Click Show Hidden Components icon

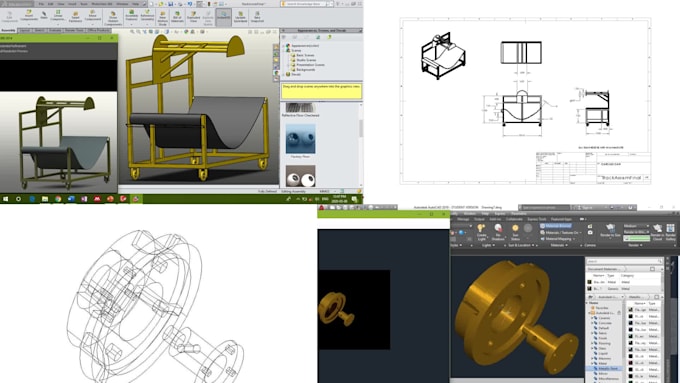click(x=113, y=18)
